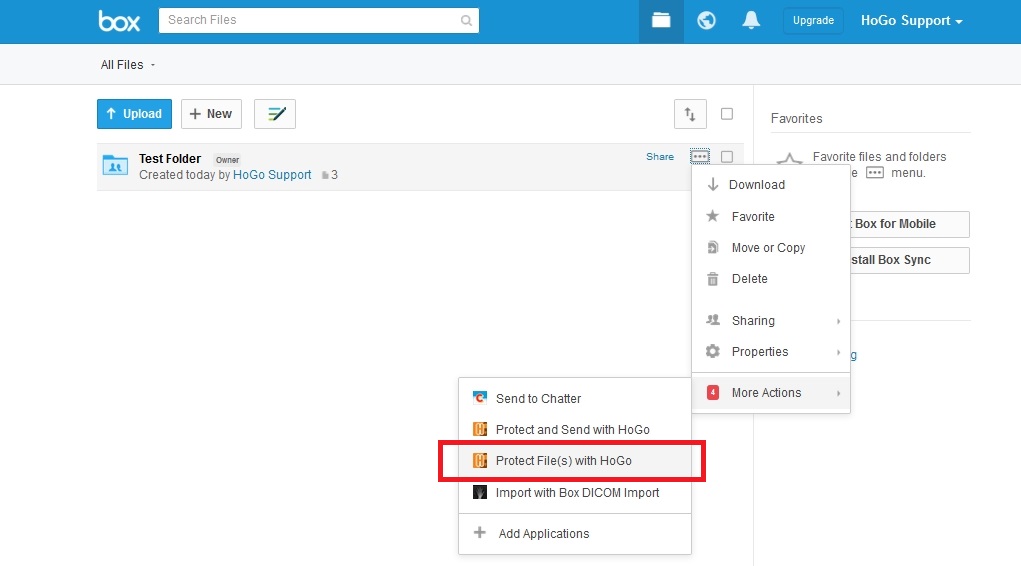Click the Test Folder icon
The height and width of the screenshot is (566, 1021).
[115, 166]
